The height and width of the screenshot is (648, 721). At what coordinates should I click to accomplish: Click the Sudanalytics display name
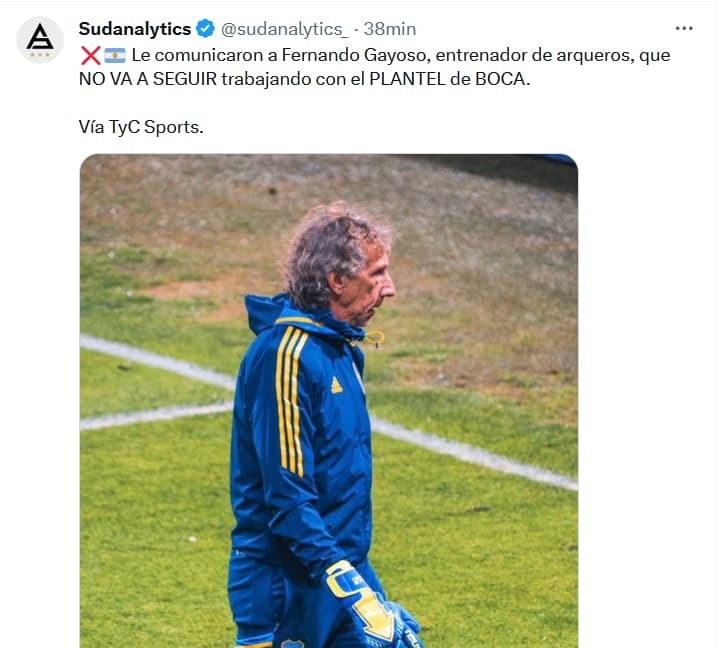135,29
